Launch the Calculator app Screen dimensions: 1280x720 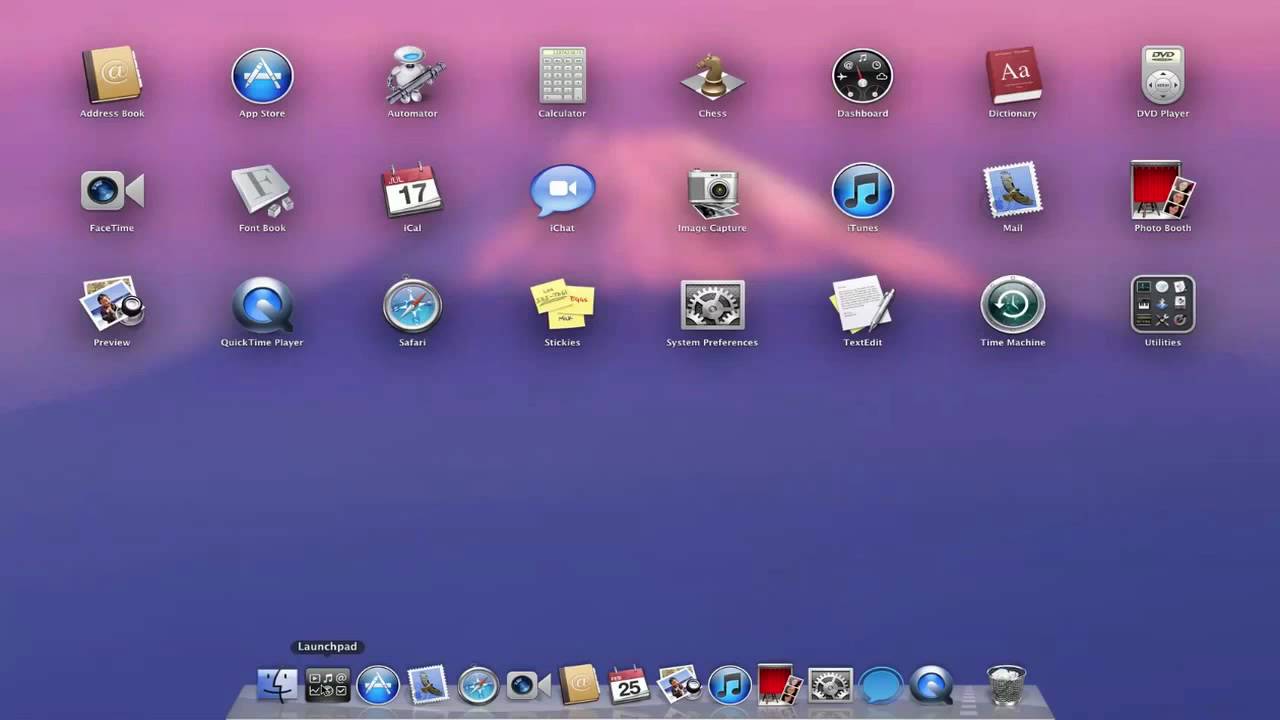(562, 76)
